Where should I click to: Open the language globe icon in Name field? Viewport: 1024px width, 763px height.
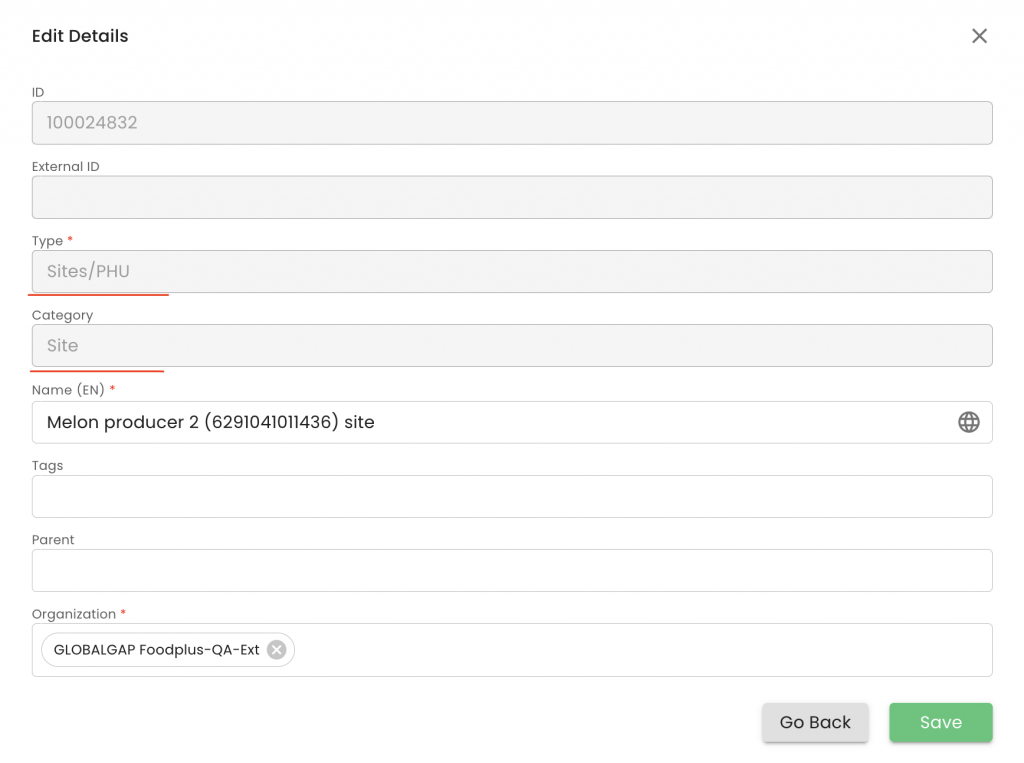coord(968,422)
